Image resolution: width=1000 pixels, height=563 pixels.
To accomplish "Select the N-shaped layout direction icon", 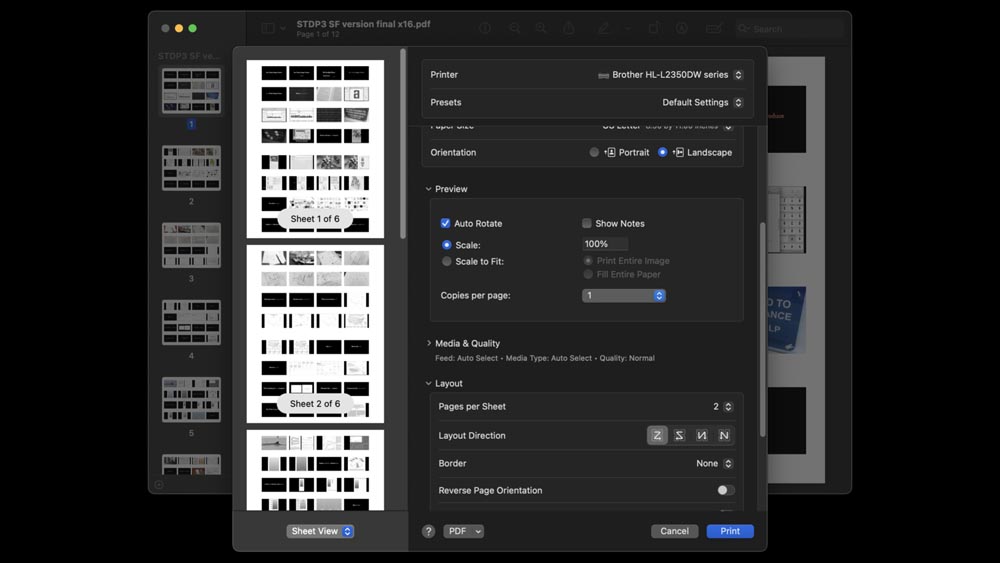I will 724,435.
